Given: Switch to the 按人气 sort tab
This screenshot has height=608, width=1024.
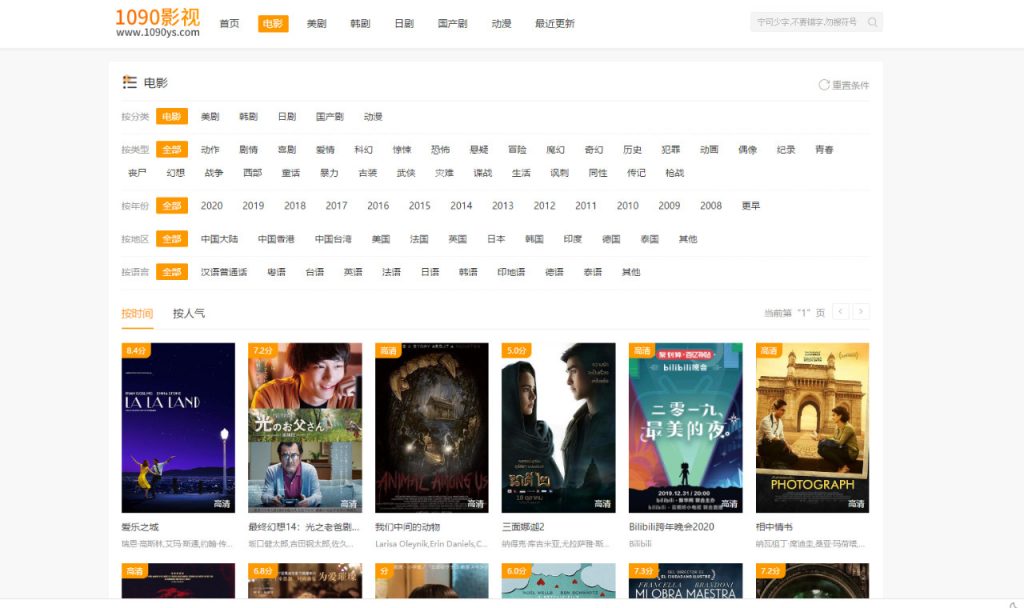Looking at the screenshot, I should click(189, 313).
